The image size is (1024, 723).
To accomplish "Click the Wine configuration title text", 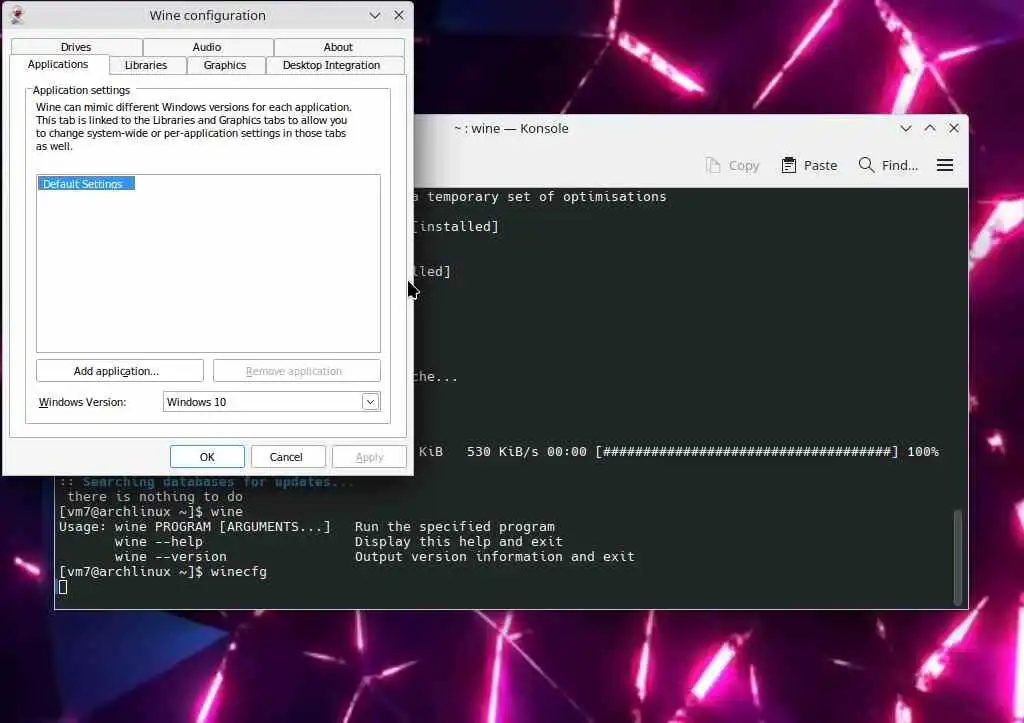I will tap(208, 15).
